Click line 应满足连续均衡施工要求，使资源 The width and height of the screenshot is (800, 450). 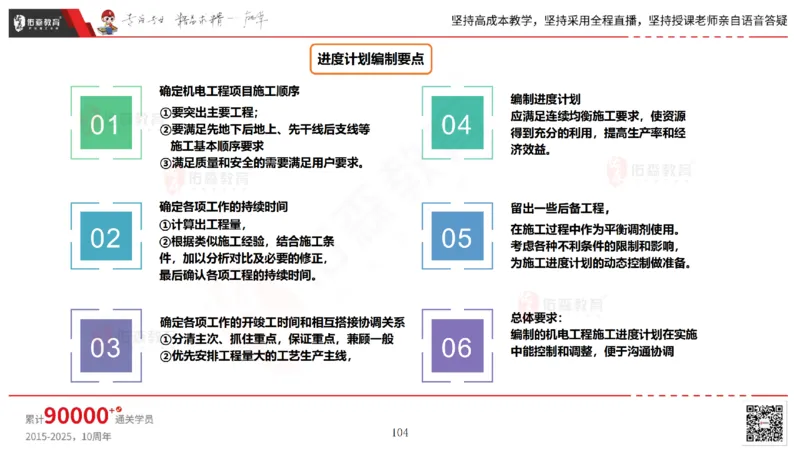pyautogui.click(x=598, y=116)
